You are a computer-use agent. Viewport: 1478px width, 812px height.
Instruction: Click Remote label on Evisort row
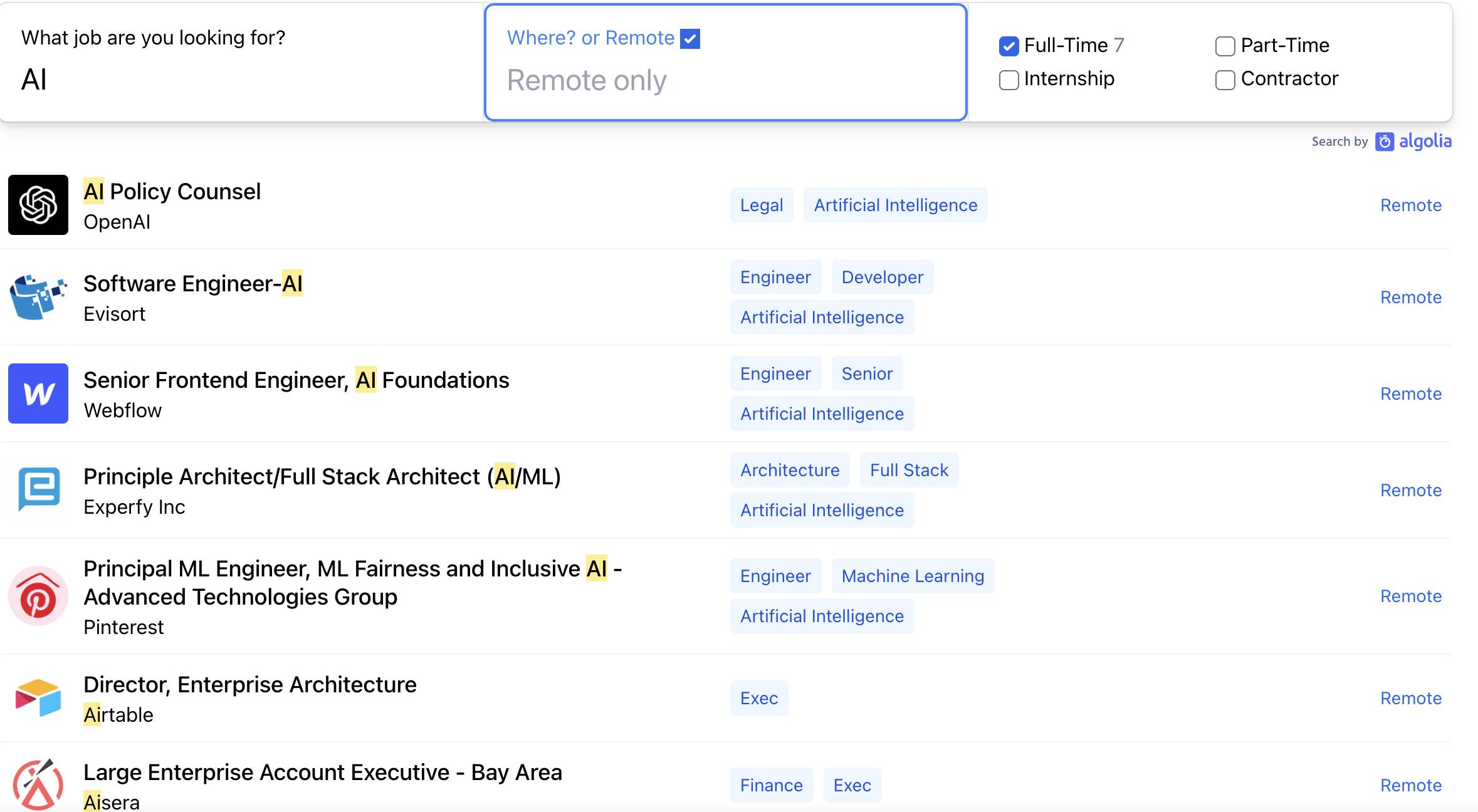click(1411, 297)
